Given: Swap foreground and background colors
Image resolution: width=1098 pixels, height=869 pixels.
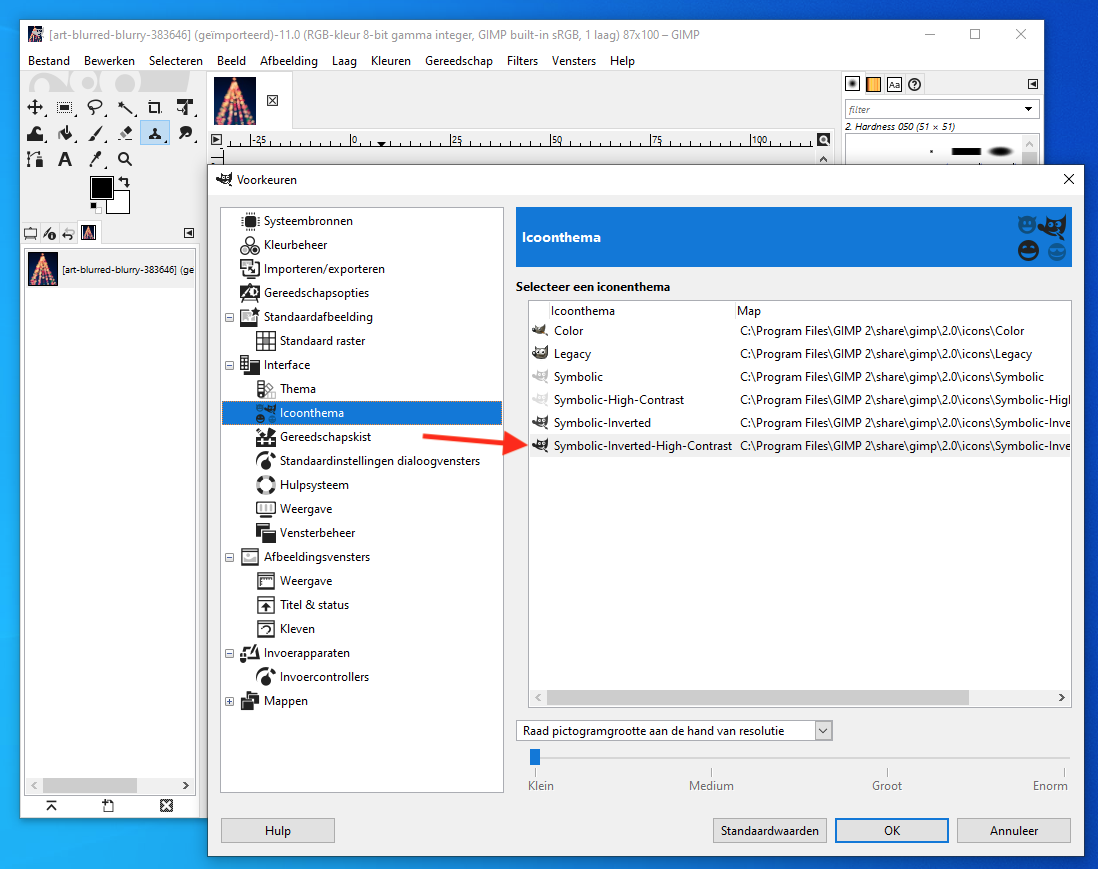Looking at the screenshot, I should (x=124, y=182).
